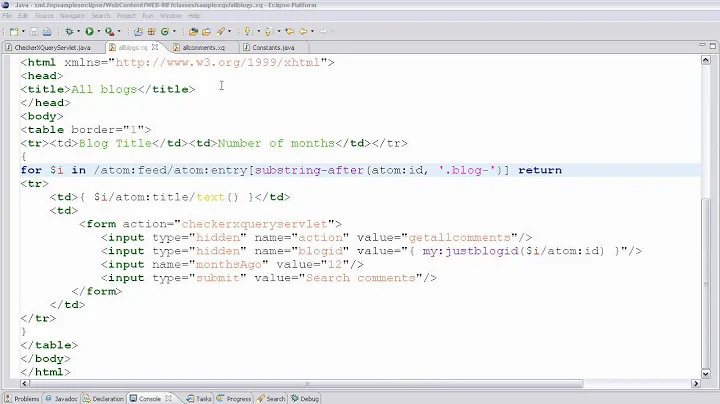Switch to Constants.java editor tab
Viewport: 720px width, 404px height.
(x=273, y=48)
